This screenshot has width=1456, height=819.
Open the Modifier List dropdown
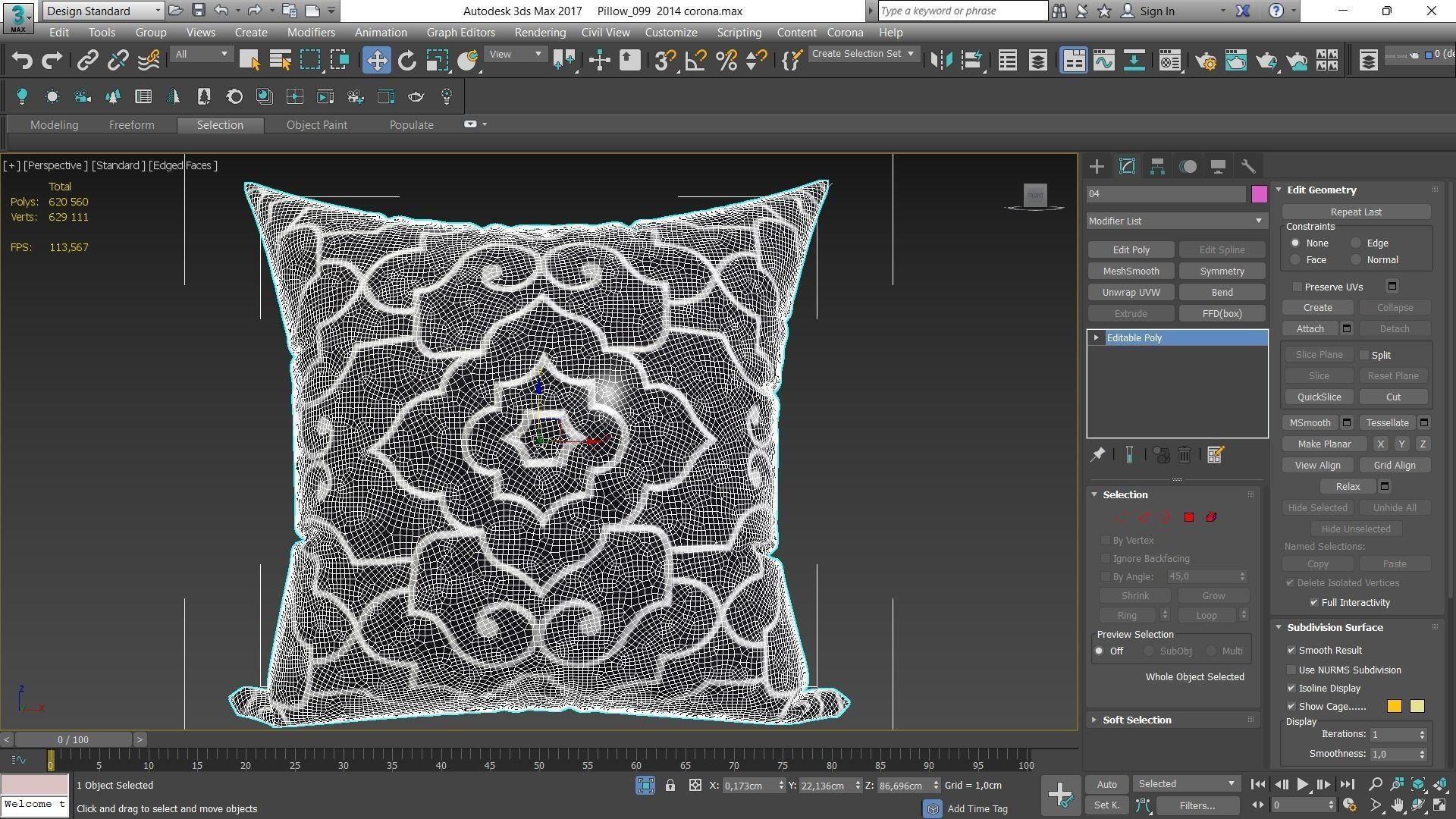(1176, 221)
